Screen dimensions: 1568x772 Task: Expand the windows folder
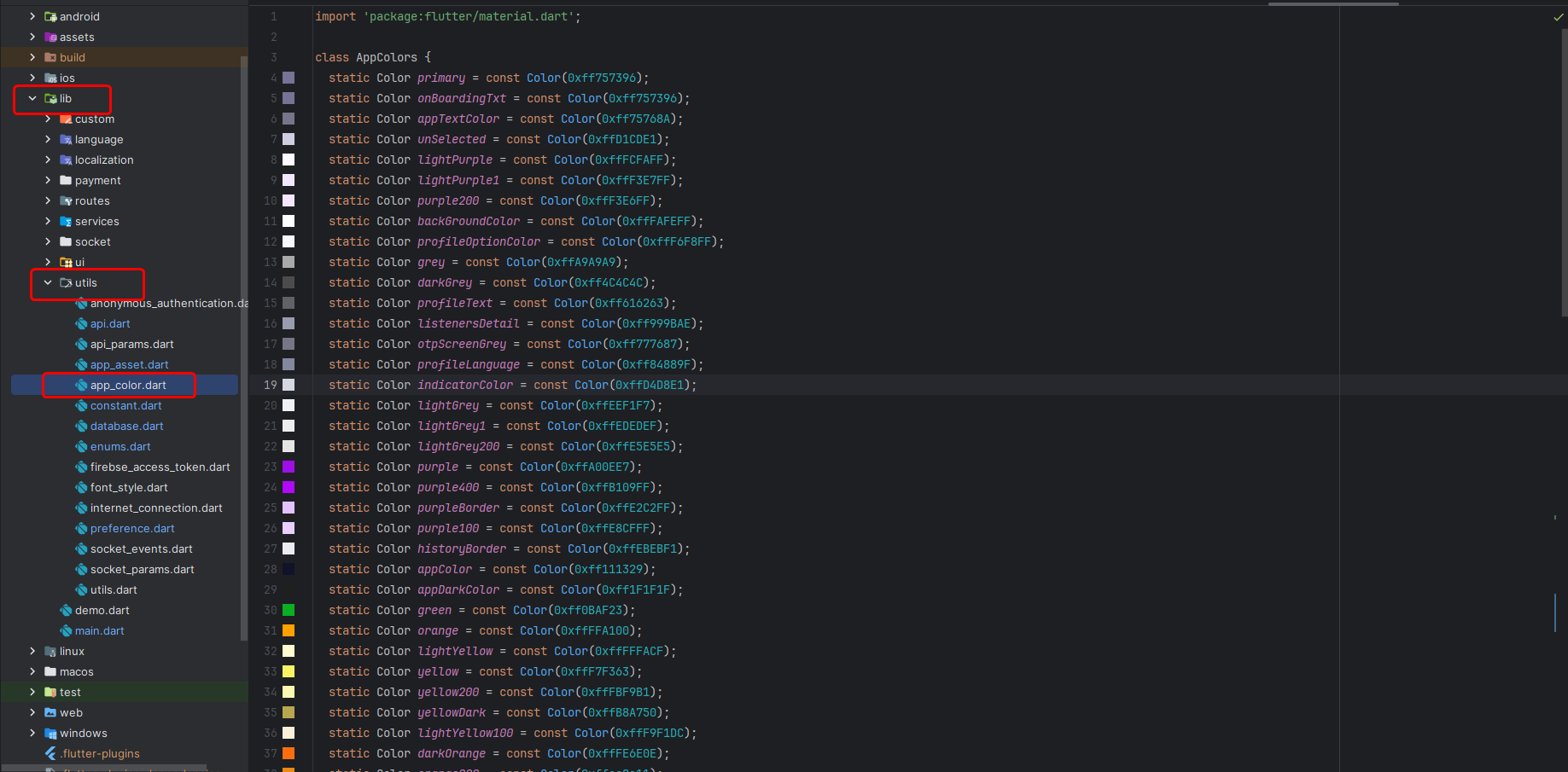(x=32, y=733)
